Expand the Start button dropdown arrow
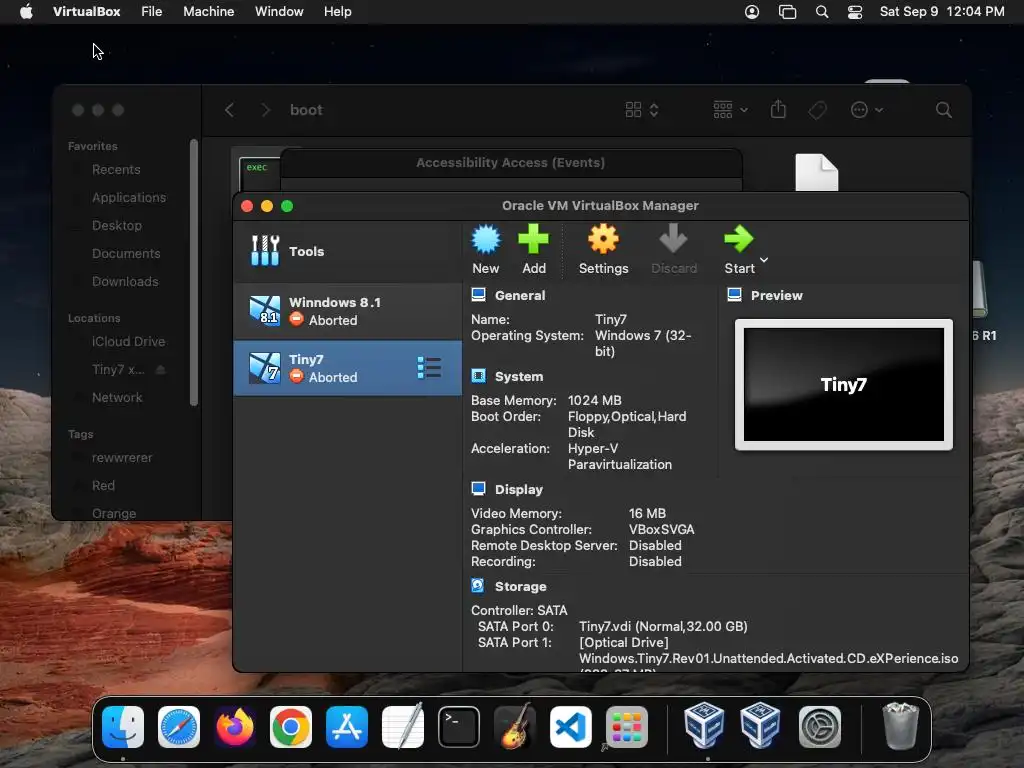Screen dimensions: 1024x768 tap(764, 260)
